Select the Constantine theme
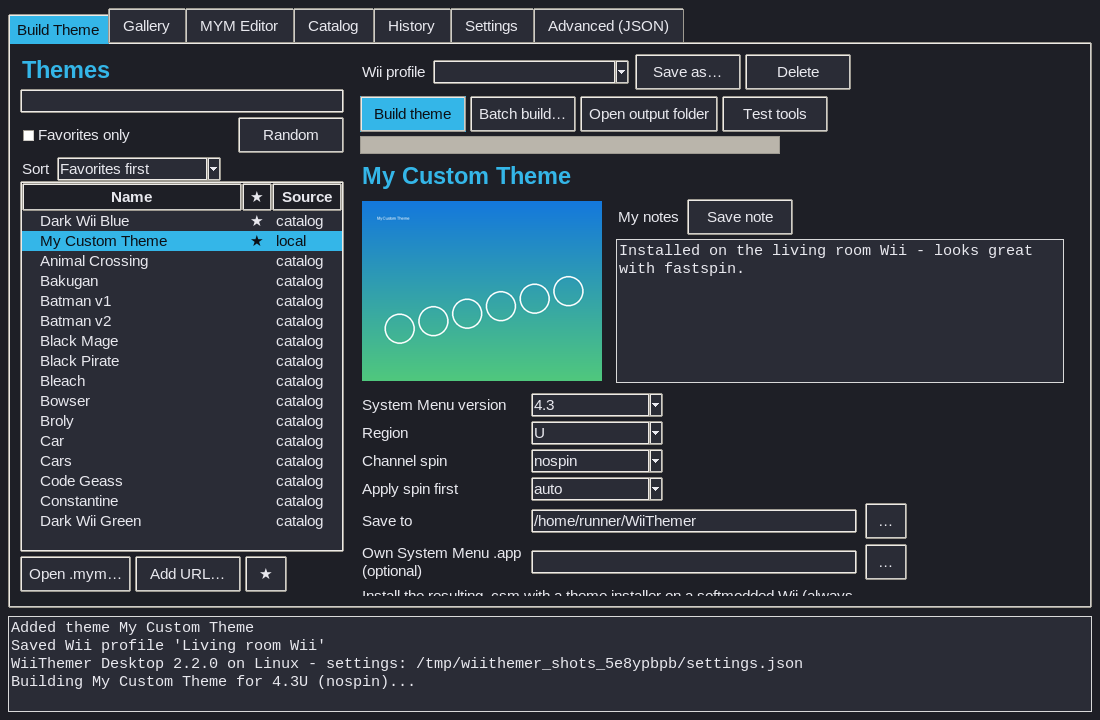The image size is (1100, 720). (x=182, y=501)
